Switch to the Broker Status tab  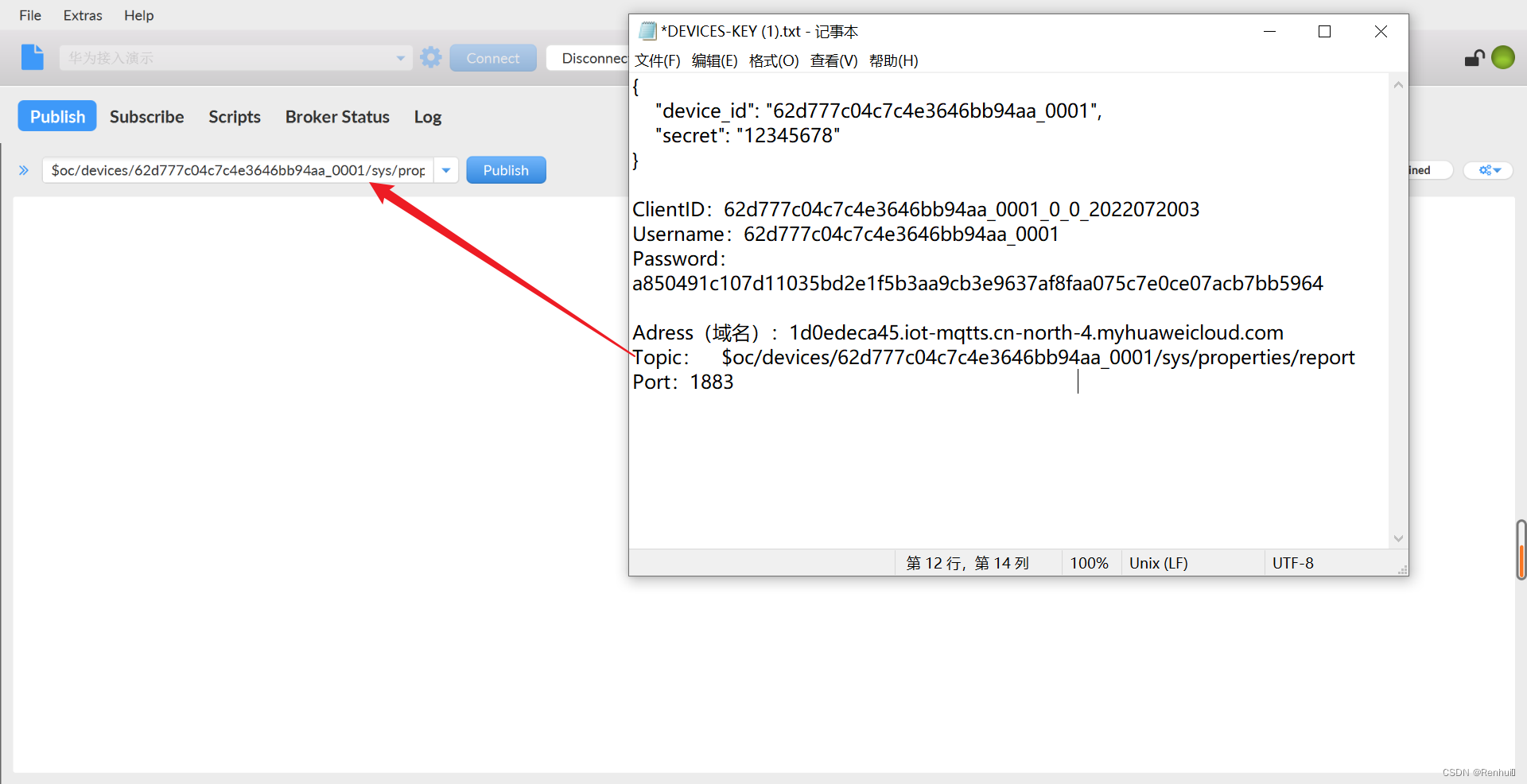point(337,117)
